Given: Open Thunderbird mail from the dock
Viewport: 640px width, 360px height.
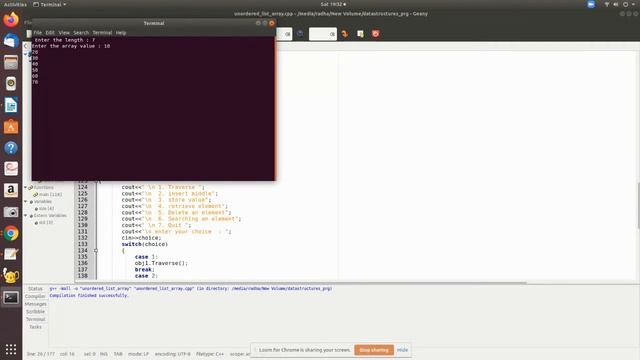Looking at the screenshot, I should click(11, 41).
